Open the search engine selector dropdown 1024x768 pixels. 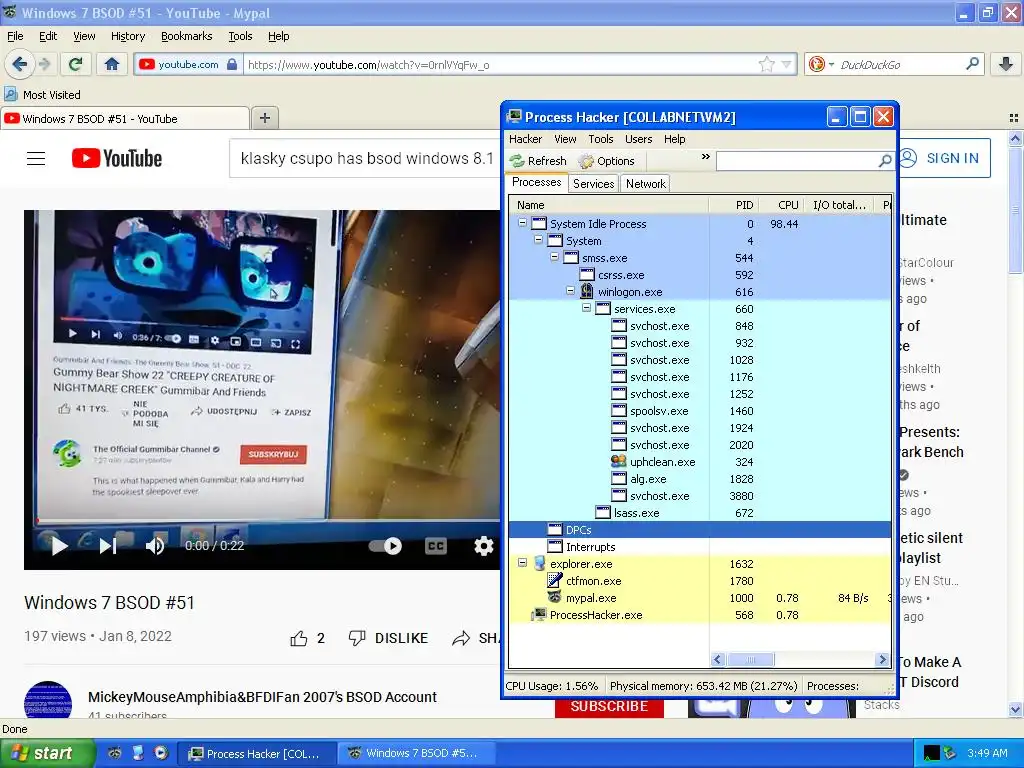(x=821, y=64)
